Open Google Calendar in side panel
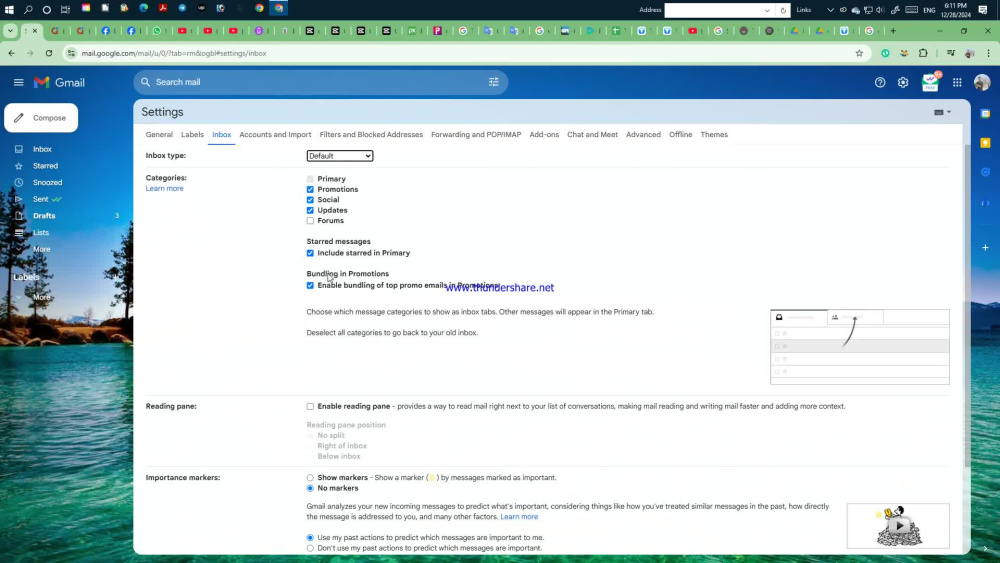1000x563 pixels. pos(985,113)
